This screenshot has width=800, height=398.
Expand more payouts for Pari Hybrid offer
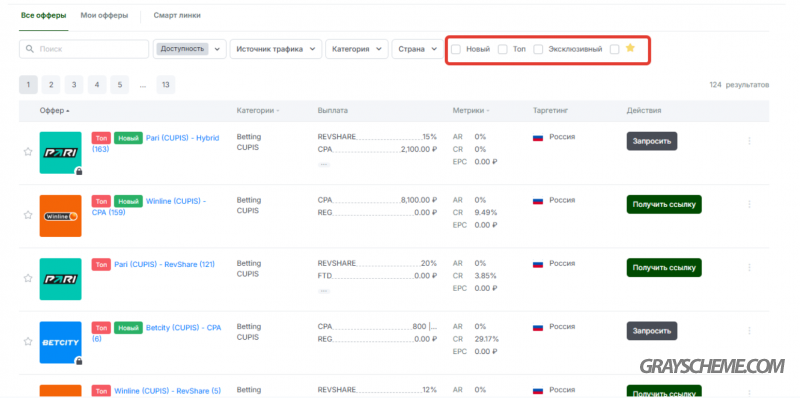point(323,165)
